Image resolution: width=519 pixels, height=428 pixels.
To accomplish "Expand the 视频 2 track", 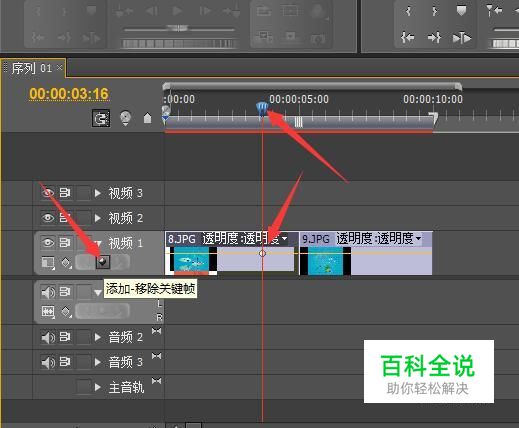I will pos(98,218).
